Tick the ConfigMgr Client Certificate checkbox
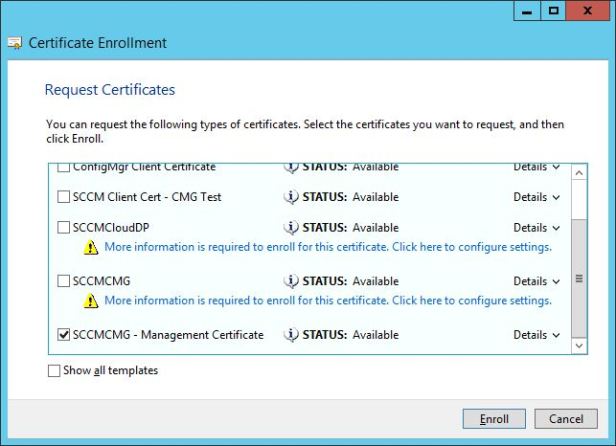This screenshot has height=446, width=616. click(63, 168)
